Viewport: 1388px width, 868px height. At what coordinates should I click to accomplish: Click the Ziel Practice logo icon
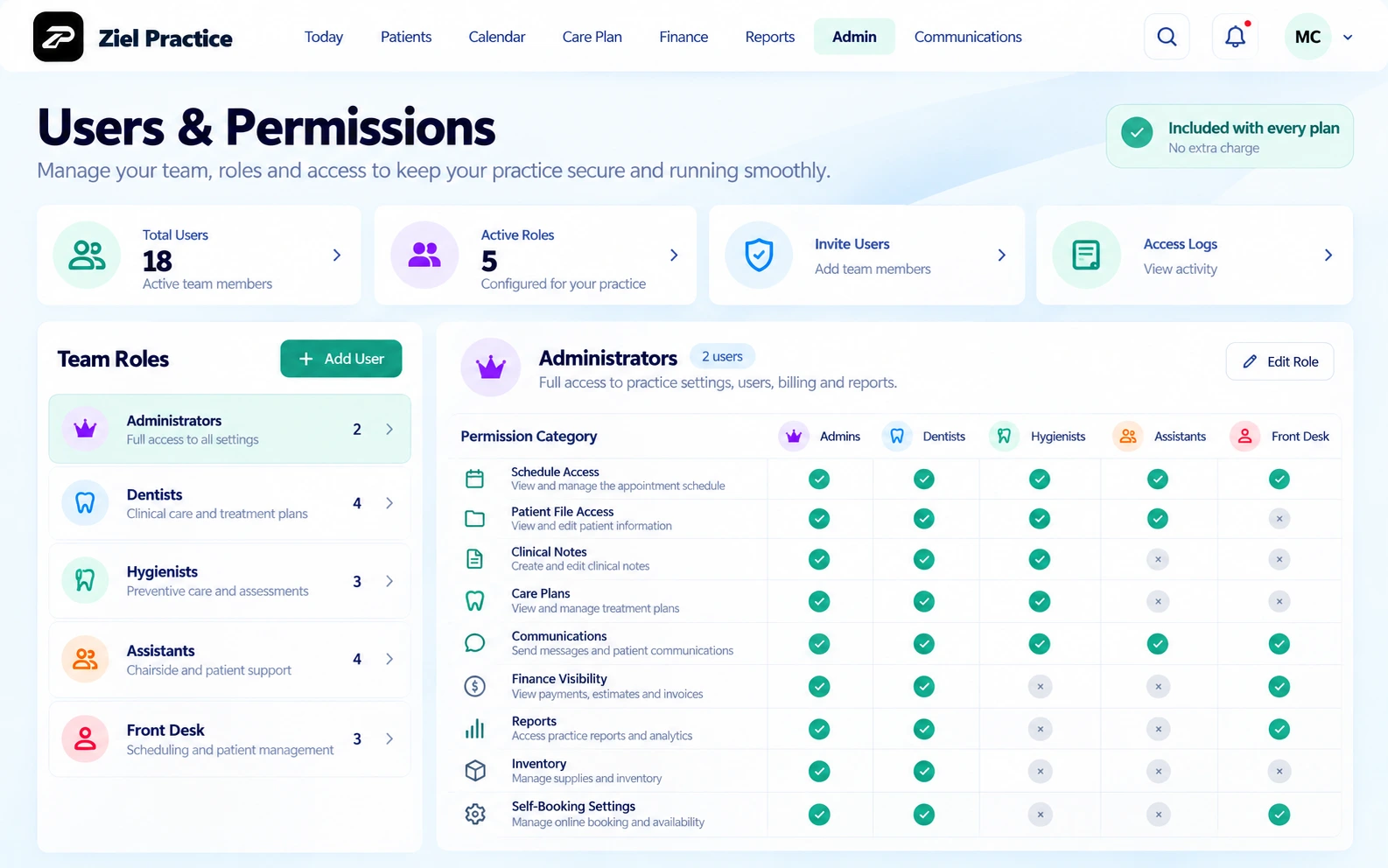click(x=59, y=37)
